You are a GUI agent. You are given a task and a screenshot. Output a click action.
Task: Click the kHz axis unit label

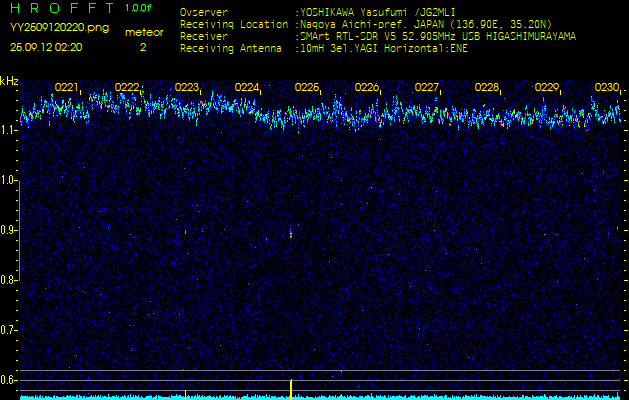[9, 81]
